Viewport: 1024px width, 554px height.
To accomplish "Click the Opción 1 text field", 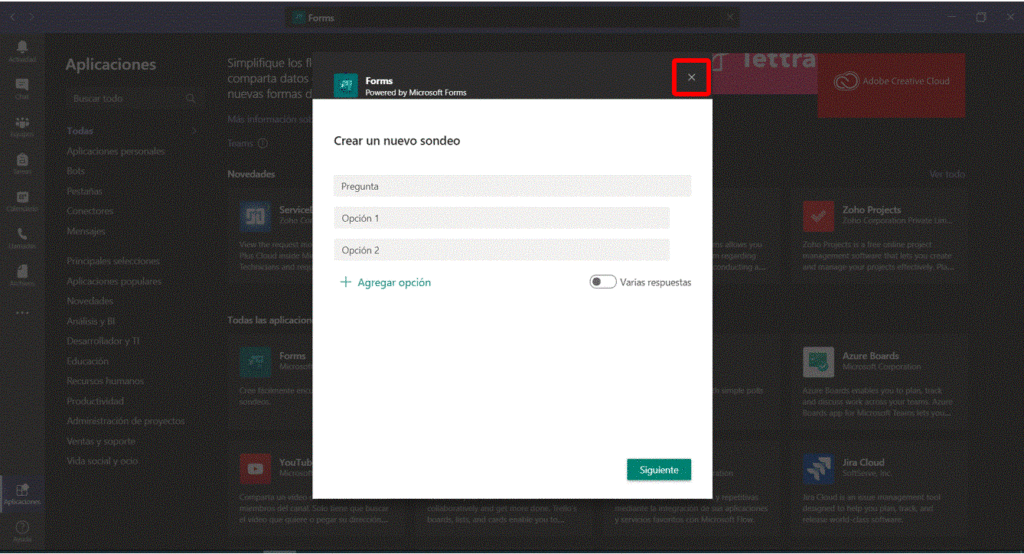I will point(501,218).
